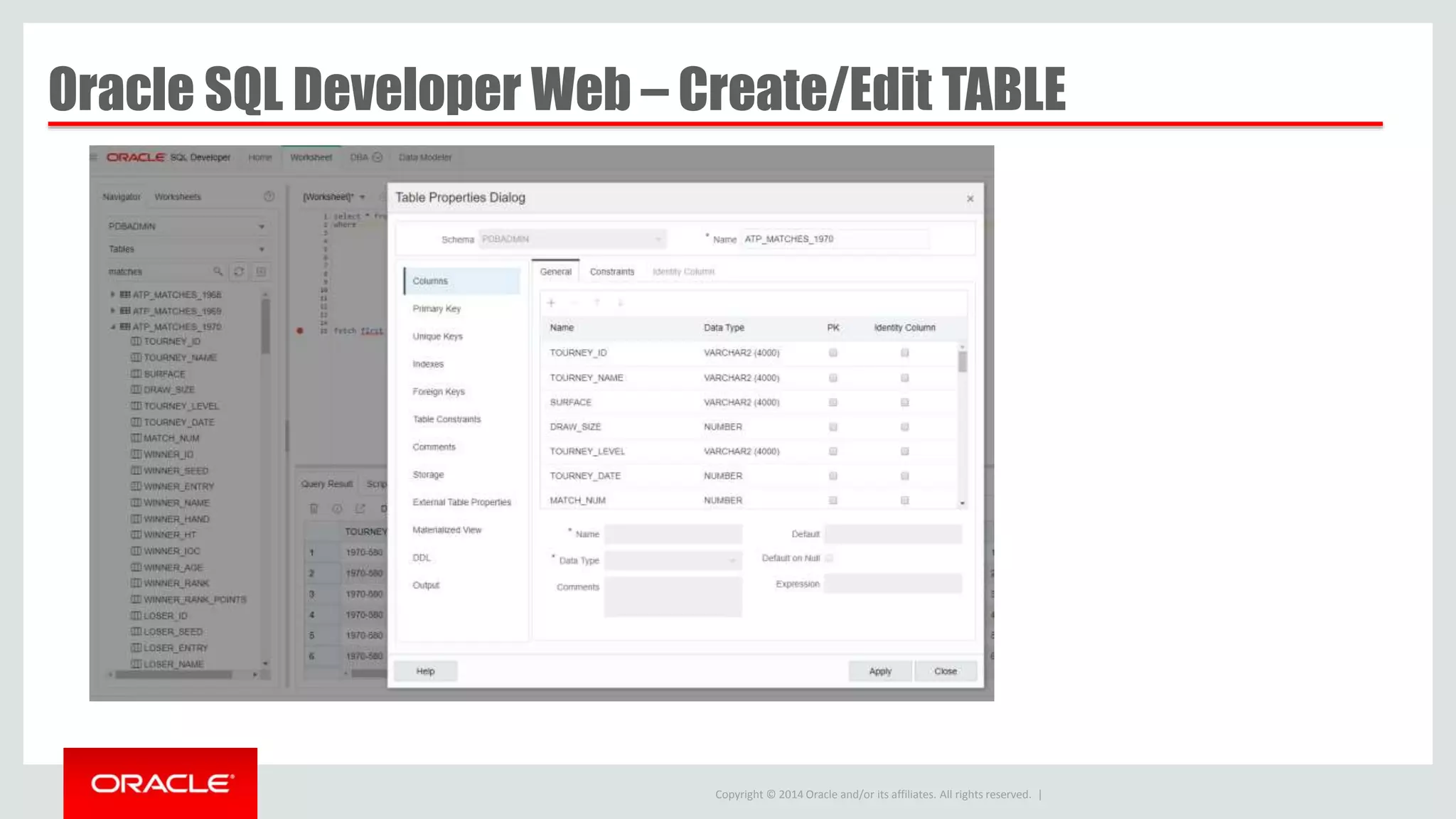Click the table Name input field
Image resolution: width=1456 pixels, height=819 pixels.
click(x=835, y=239)
